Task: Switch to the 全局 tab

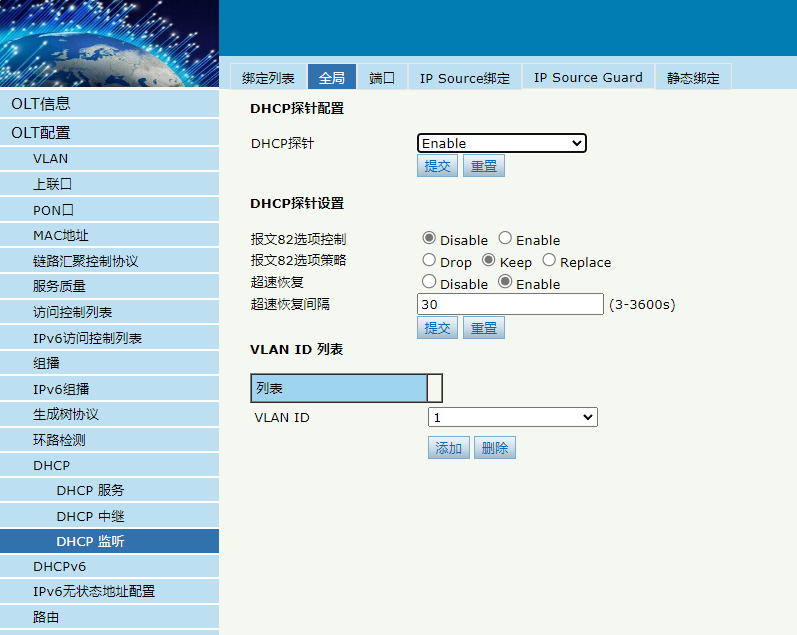Action: (x=332, y=77)
